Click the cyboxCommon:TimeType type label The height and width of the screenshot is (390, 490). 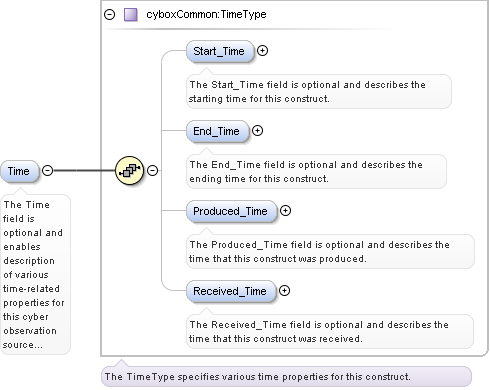click(x=206, y=14)
